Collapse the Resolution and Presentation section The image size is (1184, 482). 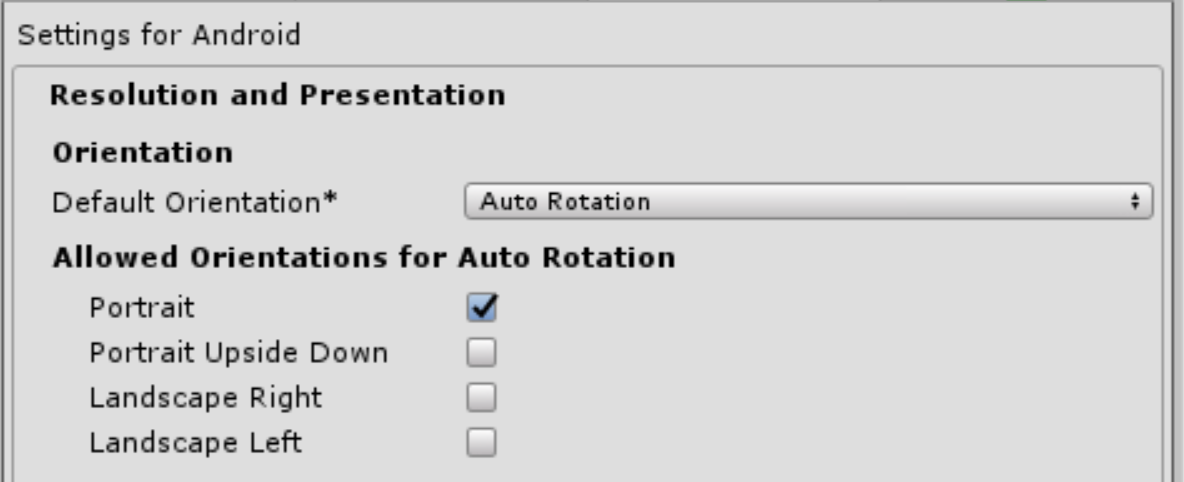pyautogui.click(x=277, y=96)
